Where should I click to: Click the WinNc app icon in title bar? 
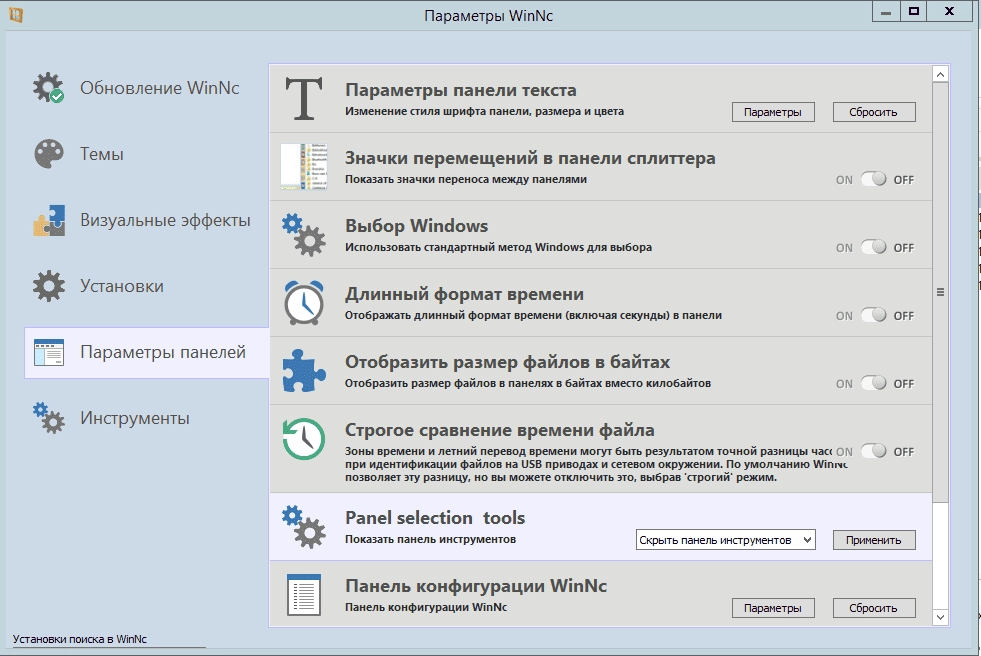pyautogui.click(x=16, y=14)
